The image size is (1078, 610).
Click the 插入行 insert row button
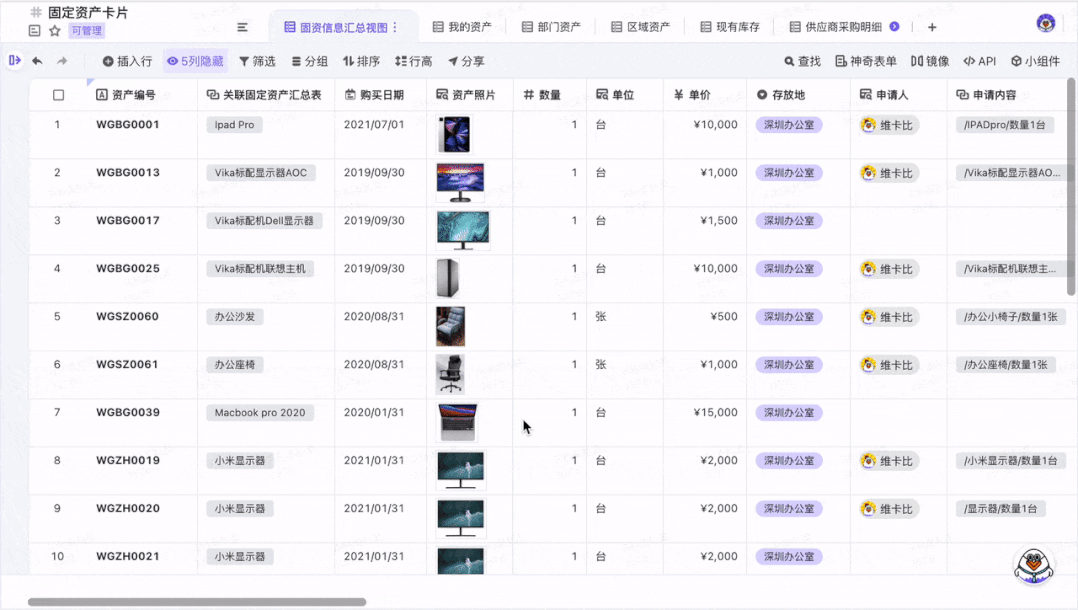(127, 61)
